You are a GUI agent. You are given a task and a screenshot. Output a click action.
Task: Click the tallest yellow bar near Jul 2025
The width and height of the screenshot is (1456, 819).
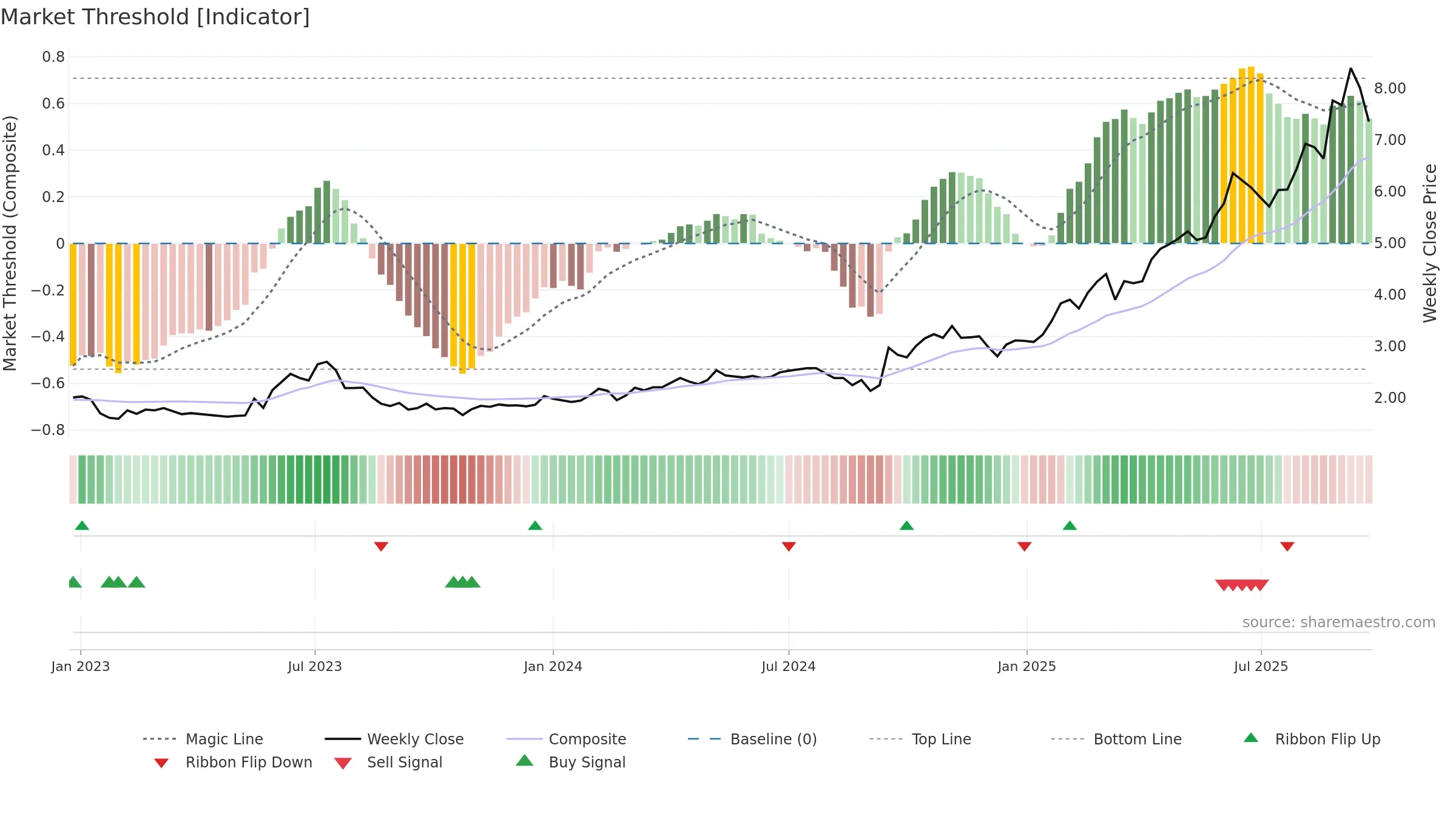(x=1251, y=155)
